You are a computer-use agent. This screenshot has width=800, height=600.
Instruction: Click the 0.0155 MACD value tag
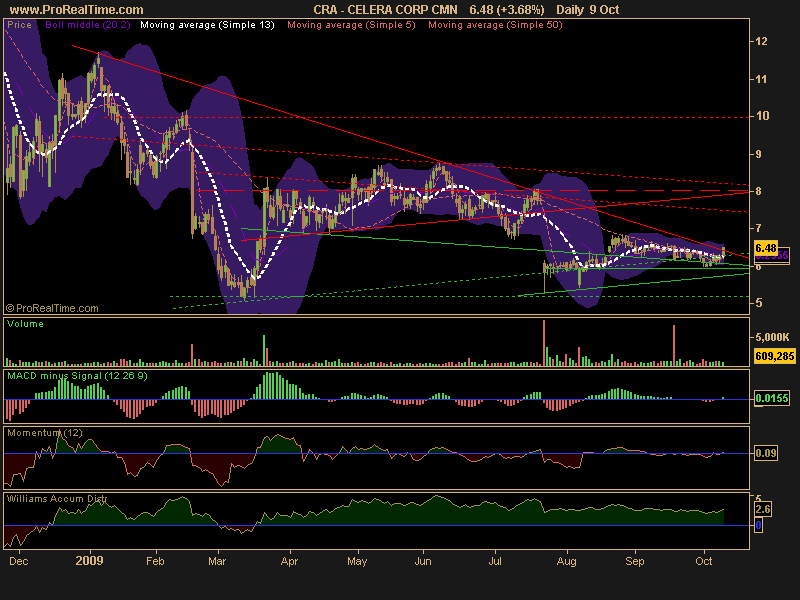click(772, 398)
